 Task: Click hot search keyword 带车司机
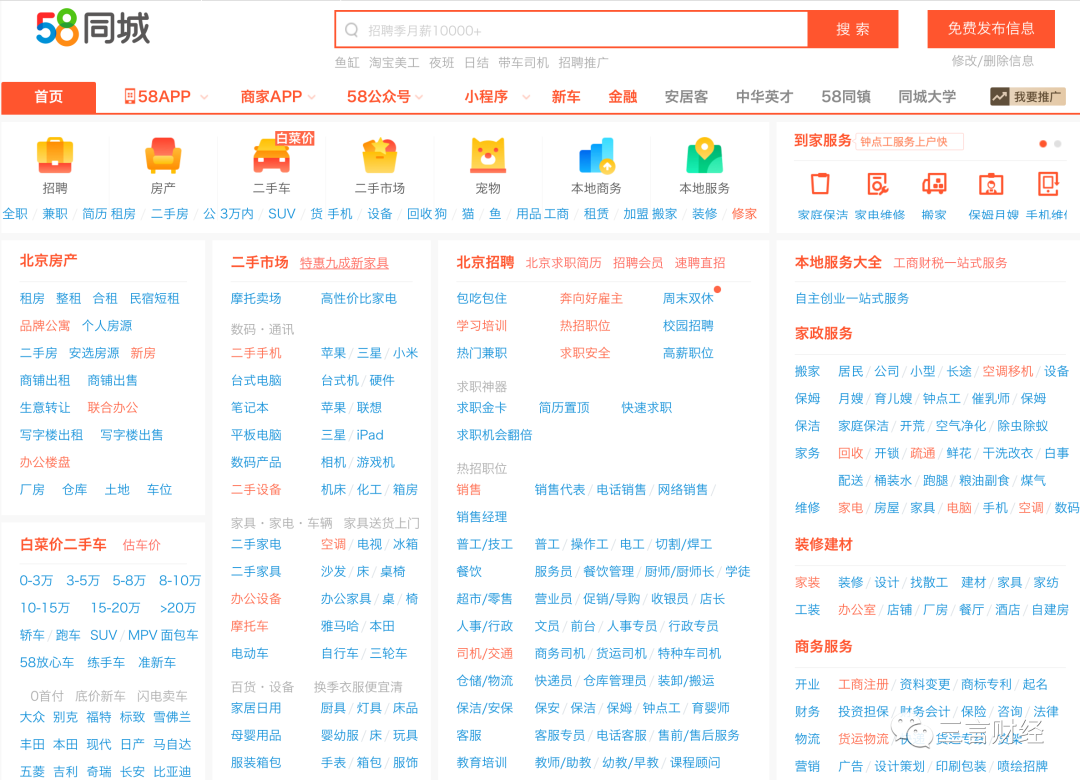(523, 63)
